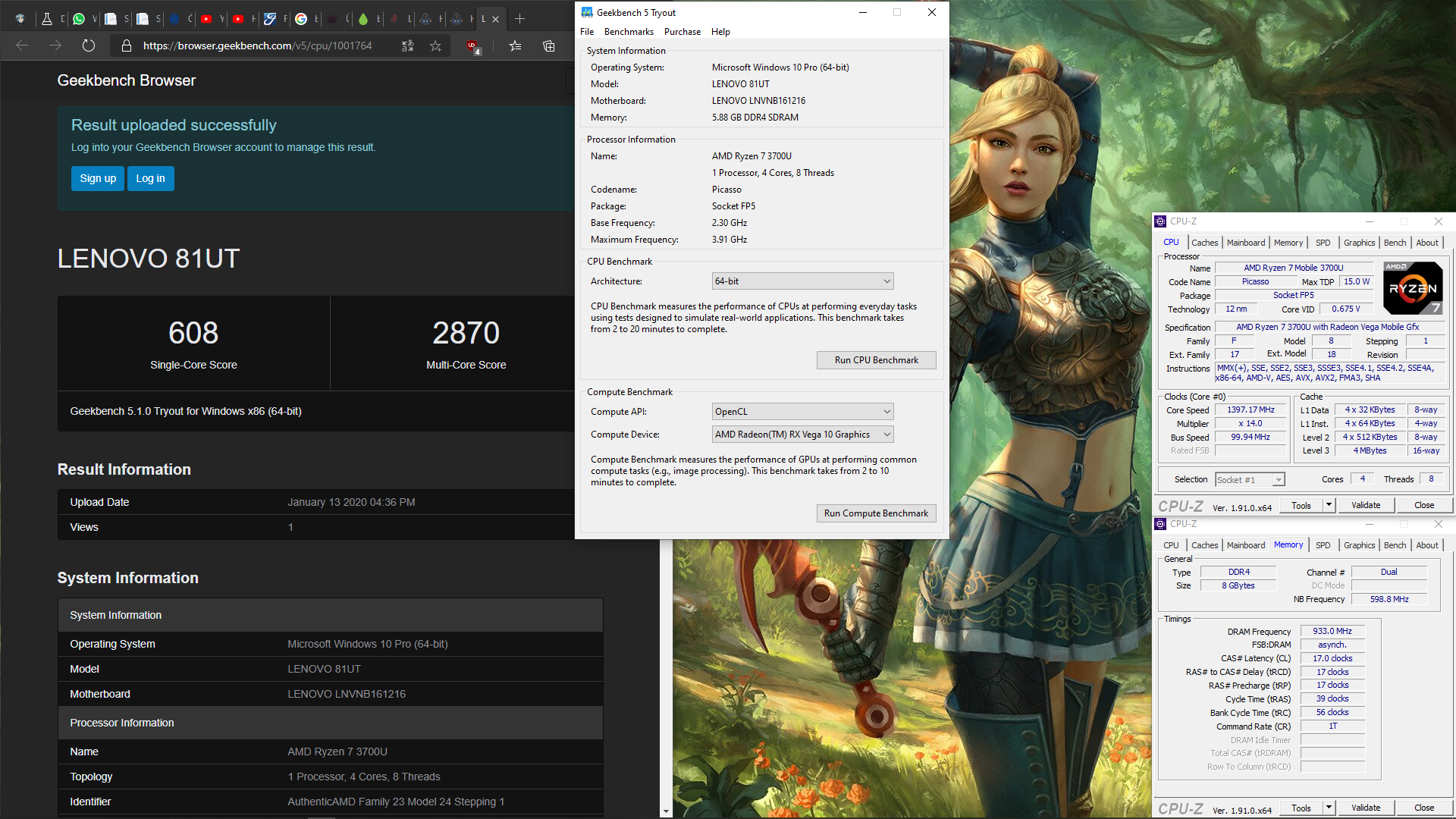The width and height of the screenshot is (1456, 819).
Task: Open the Compute Device Radeon dropdown
Action: click(802, 435)
